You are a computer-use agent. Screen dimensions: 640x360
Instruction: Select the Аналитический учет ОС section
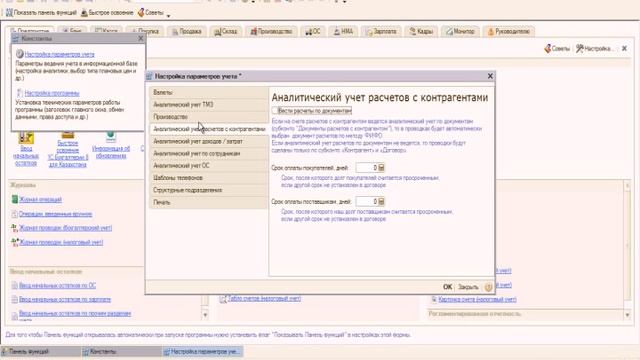click(x=209, y=166)
